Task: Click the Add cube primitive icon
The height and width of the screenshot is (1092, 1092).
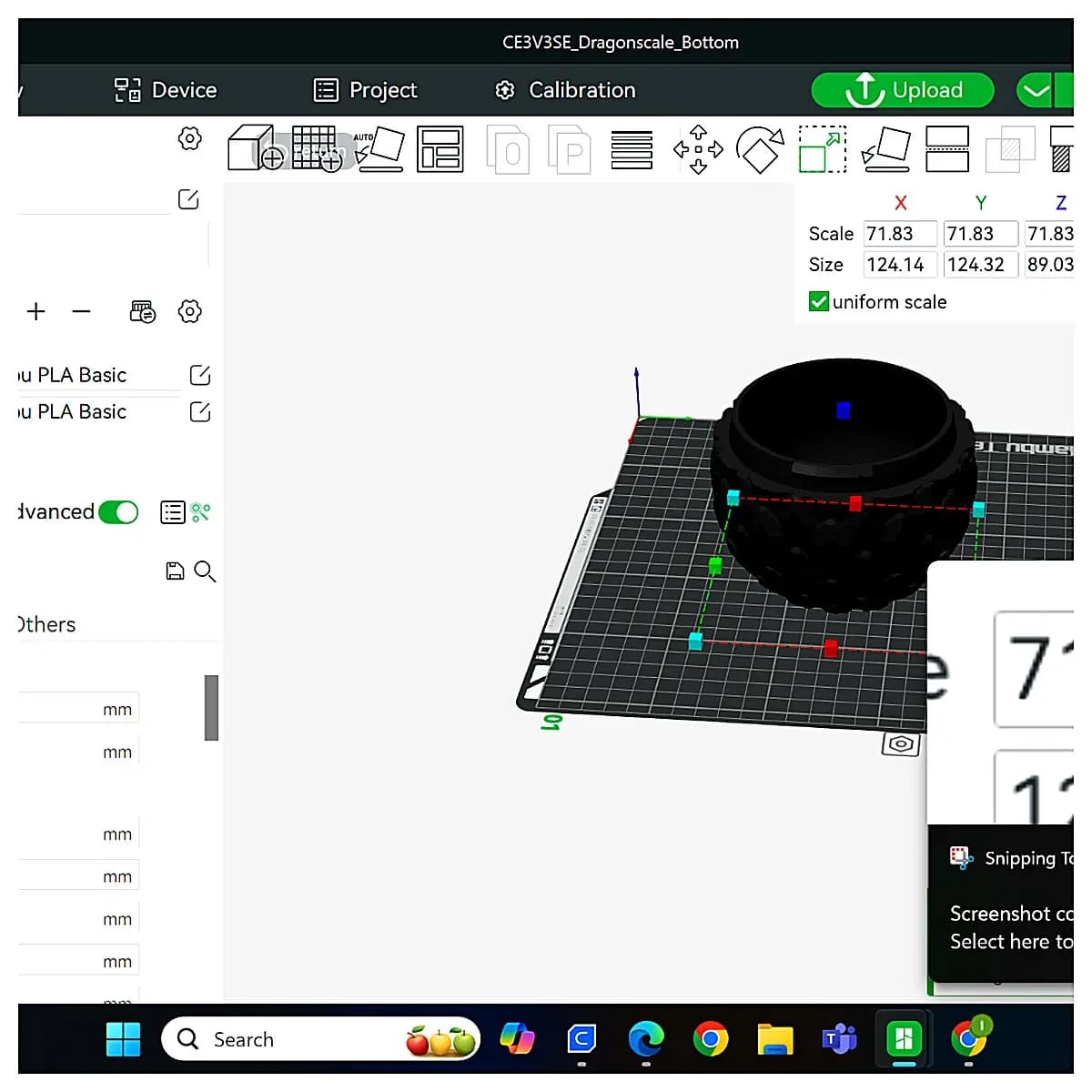Action: (256, 148)
